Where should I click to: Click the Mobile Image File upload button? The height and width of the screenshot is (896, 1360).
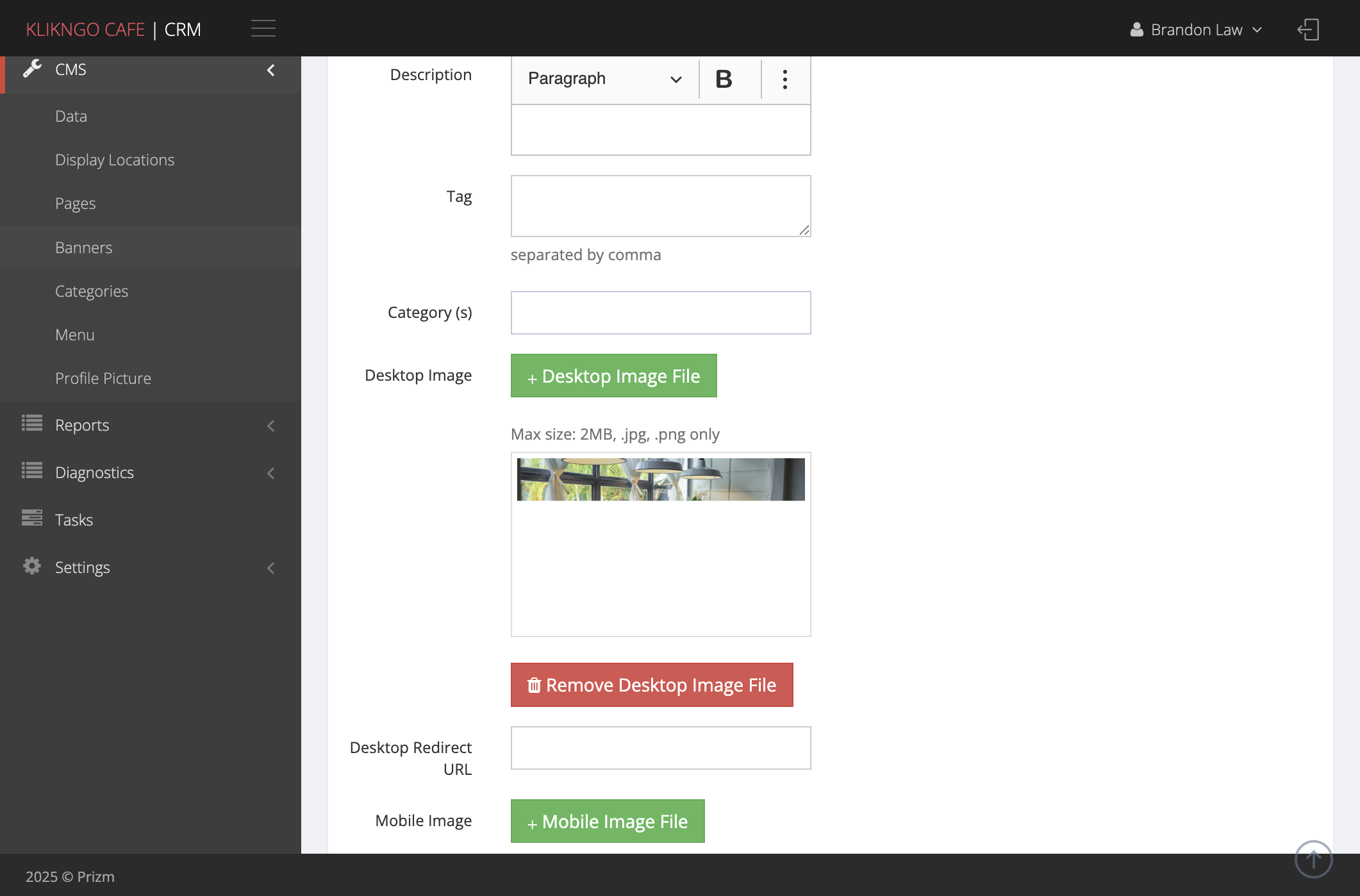pyautogui.click(x=608, y=821)
